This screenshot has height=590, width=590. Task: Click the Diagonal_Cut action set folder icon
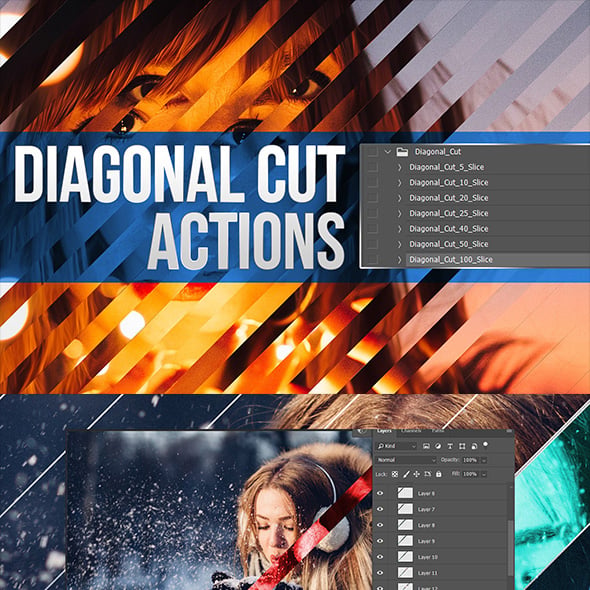point(402,152)
